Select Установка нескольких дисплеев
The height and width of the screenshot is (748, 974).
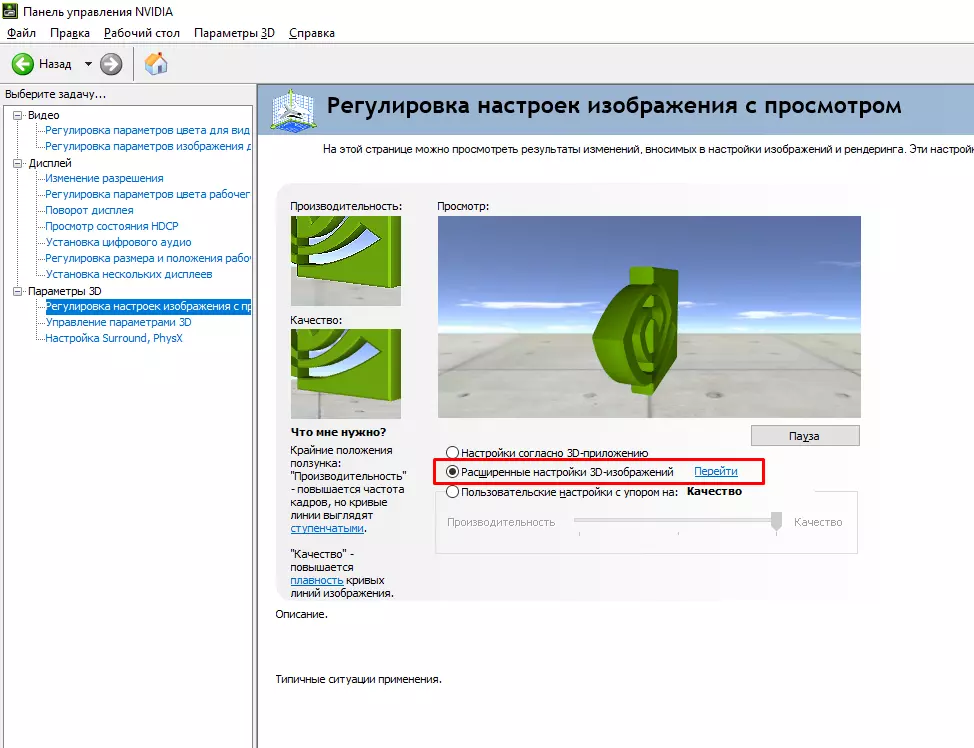129,275
